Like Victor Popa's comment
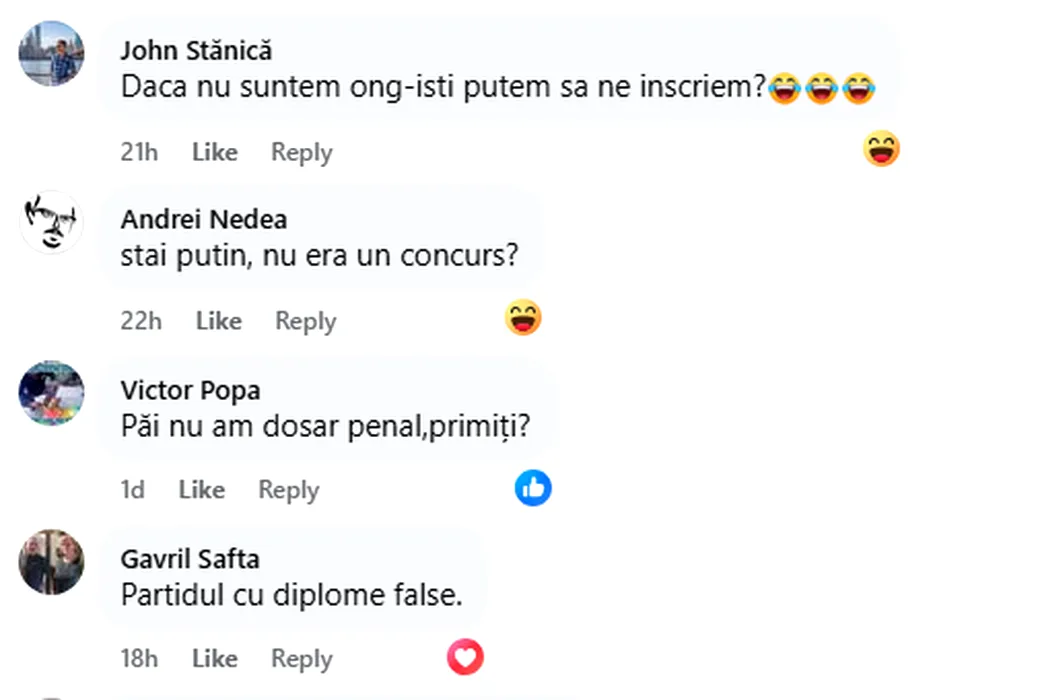1038x700 pixels. (x=201, y=490)
